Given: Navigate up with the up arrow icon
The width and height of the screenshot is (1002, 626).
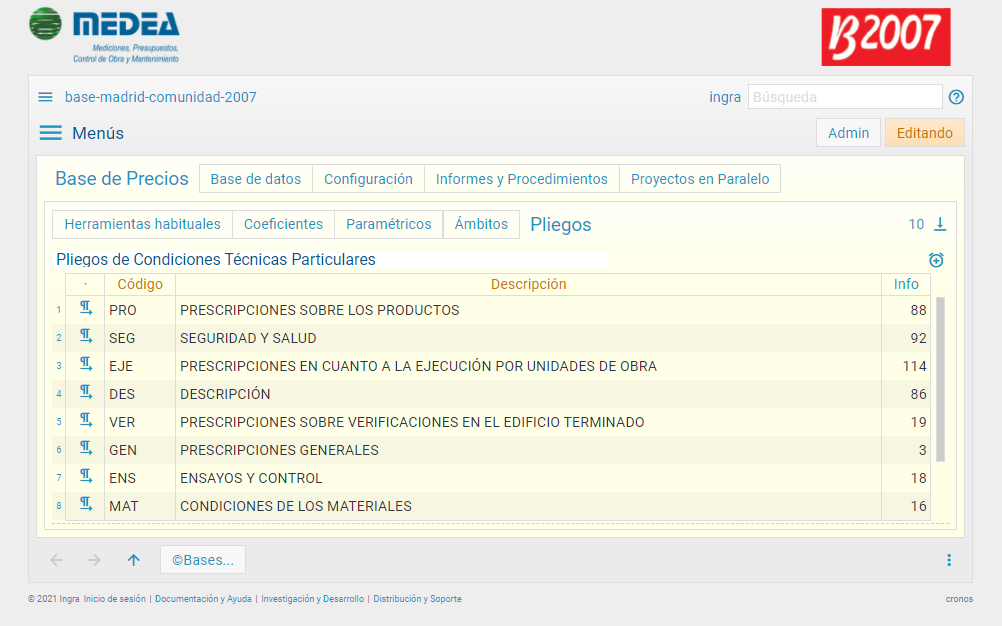Looking at the screenshot, I should pos(134,560).
